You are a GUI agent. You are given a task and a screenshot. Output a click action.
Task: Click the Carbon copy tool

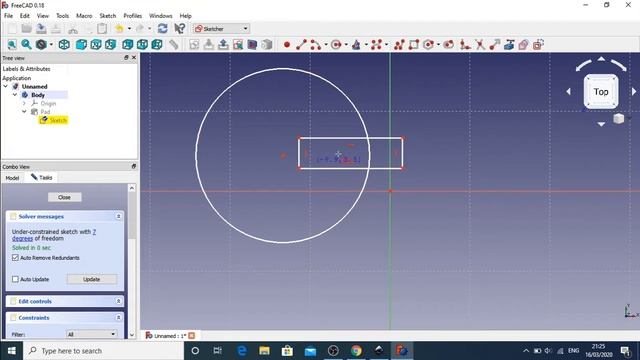pos(524,44)
